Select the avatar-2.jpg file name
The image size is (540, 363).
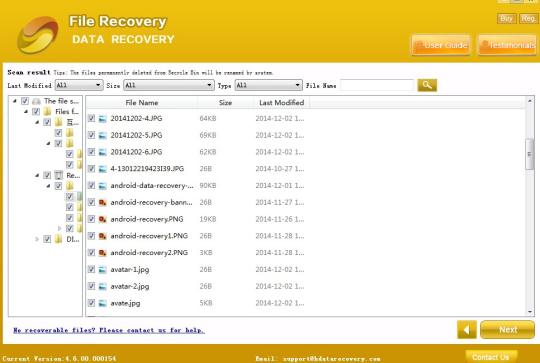(130, 287)
